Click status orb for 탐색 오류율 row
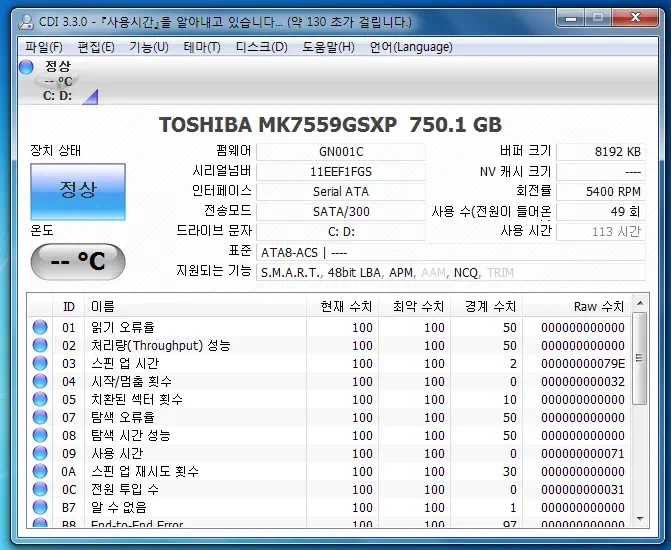The image size is (671, 550). point(40,417)
